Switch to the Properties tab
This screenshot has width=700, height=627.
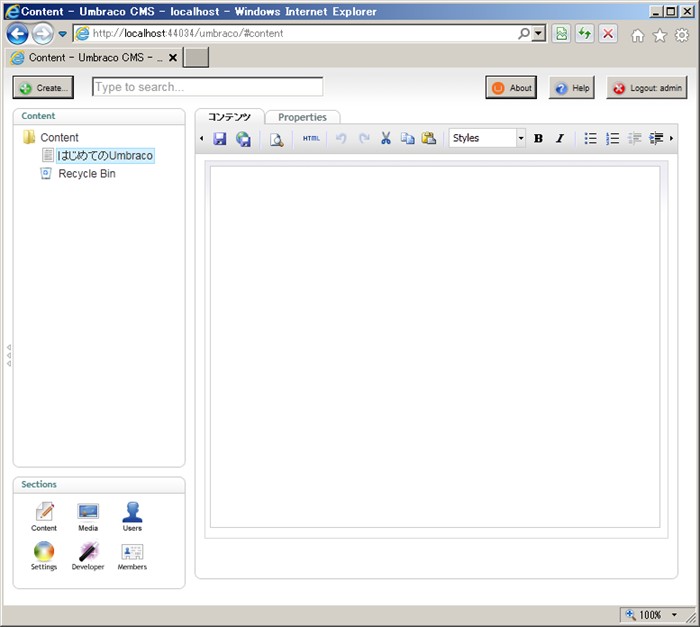[302, 117]
